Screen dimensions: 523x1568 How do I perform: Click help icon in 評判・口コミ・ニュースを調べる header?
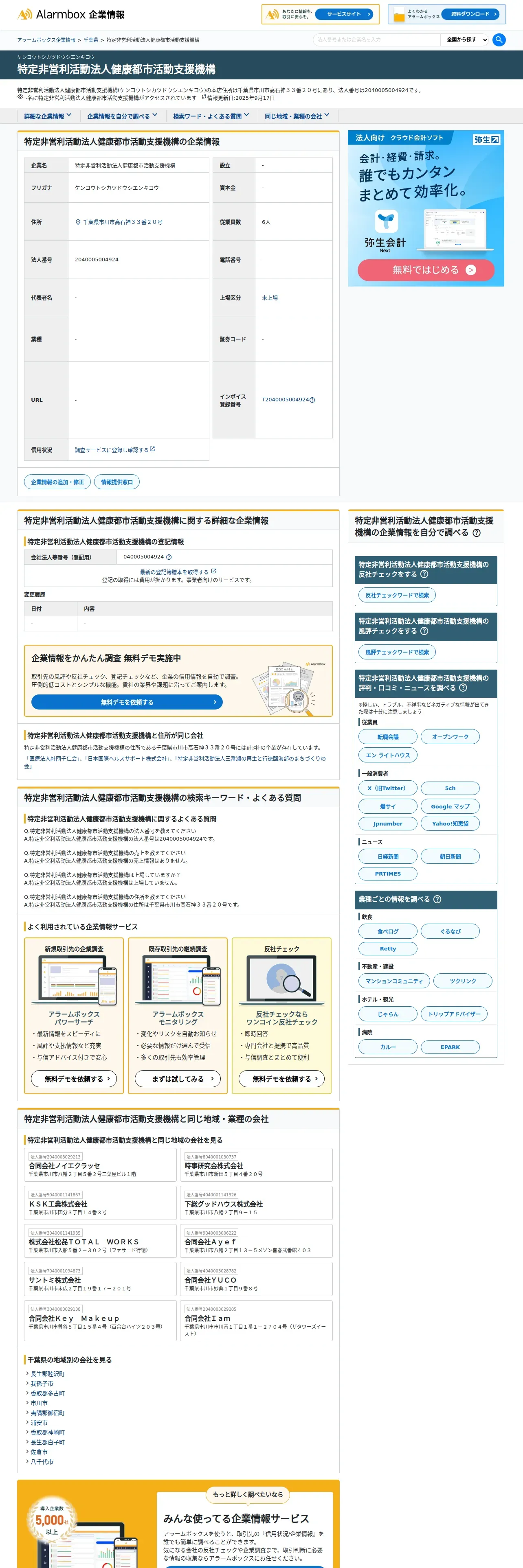(463, 688)
